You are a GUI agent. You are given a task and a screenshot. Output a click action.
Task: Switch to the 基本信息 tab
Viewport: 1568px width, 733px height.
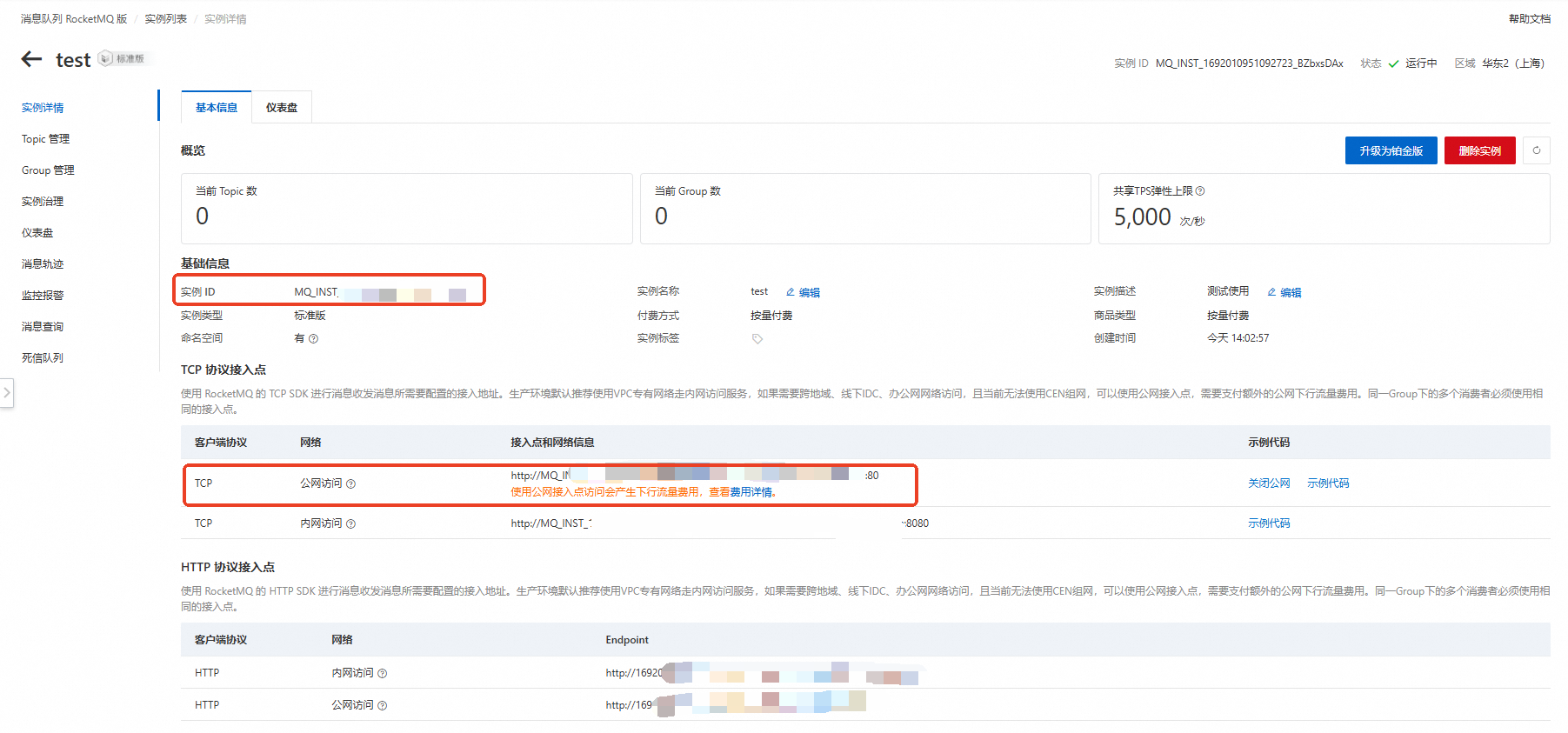(217, 108)
